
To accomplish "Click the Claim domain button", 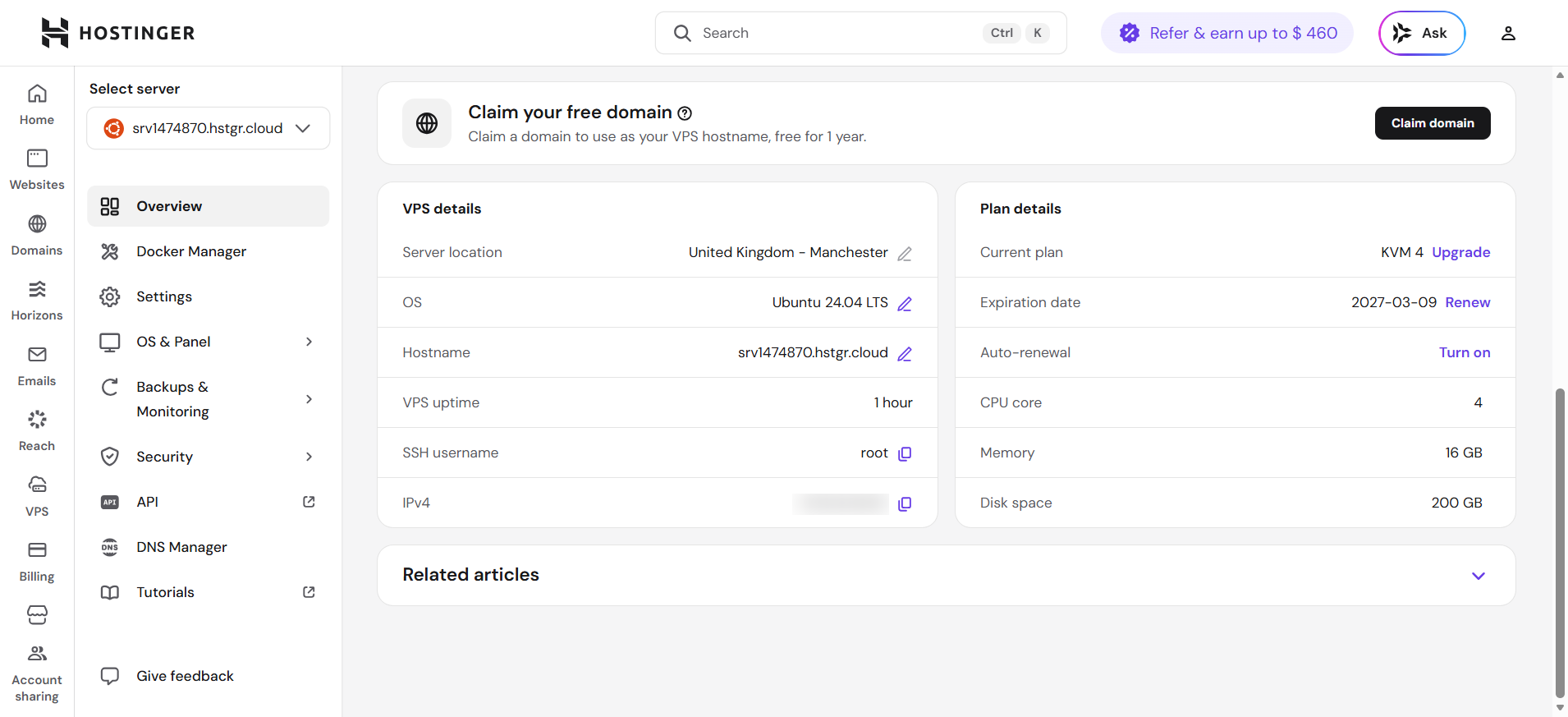I will pos(1433,123).
